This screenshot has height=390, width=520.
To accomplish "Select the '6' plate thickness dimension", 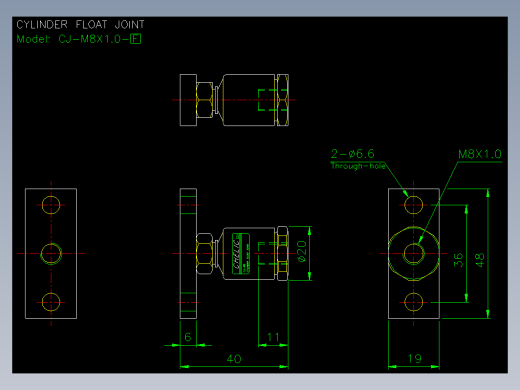I will pos(188,337).
